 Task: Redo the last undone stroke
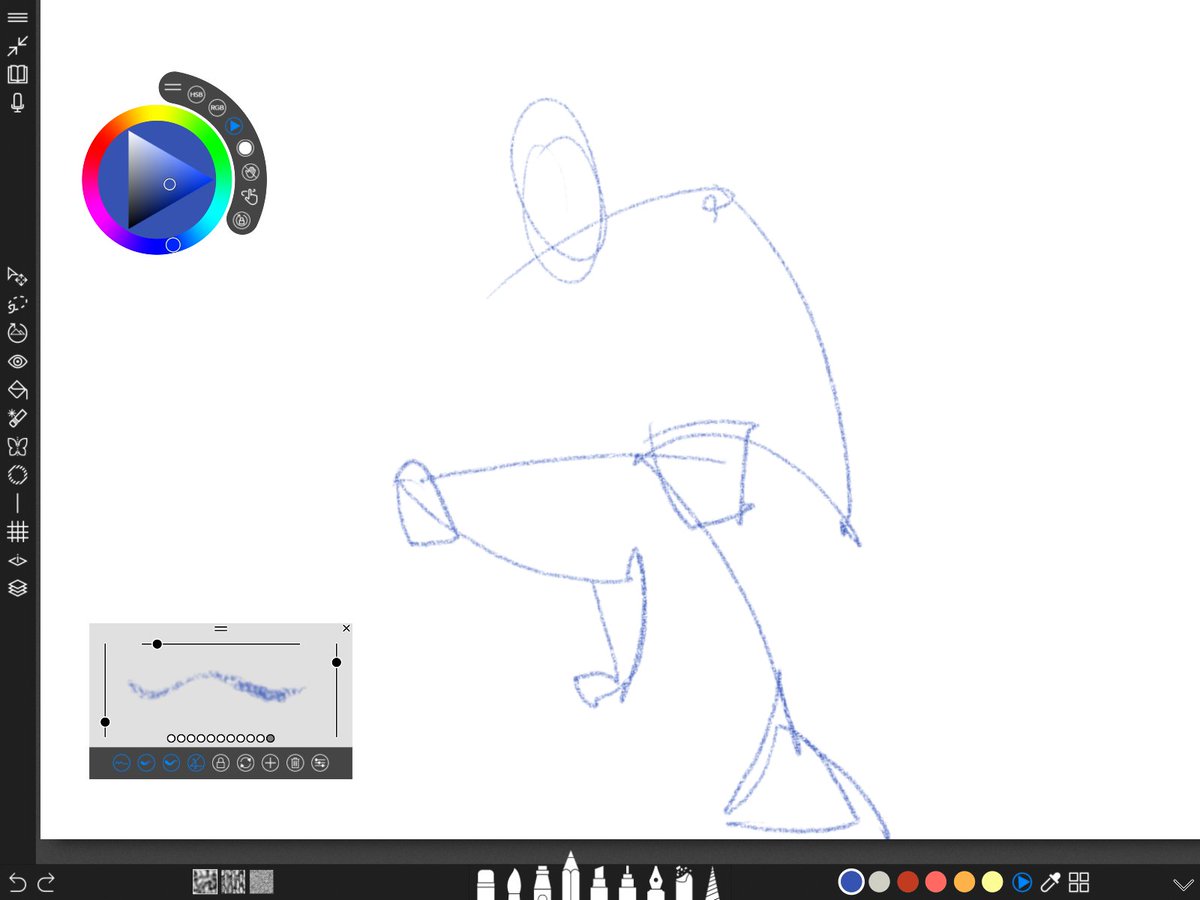pyautogui.click(x=46, y=882)
